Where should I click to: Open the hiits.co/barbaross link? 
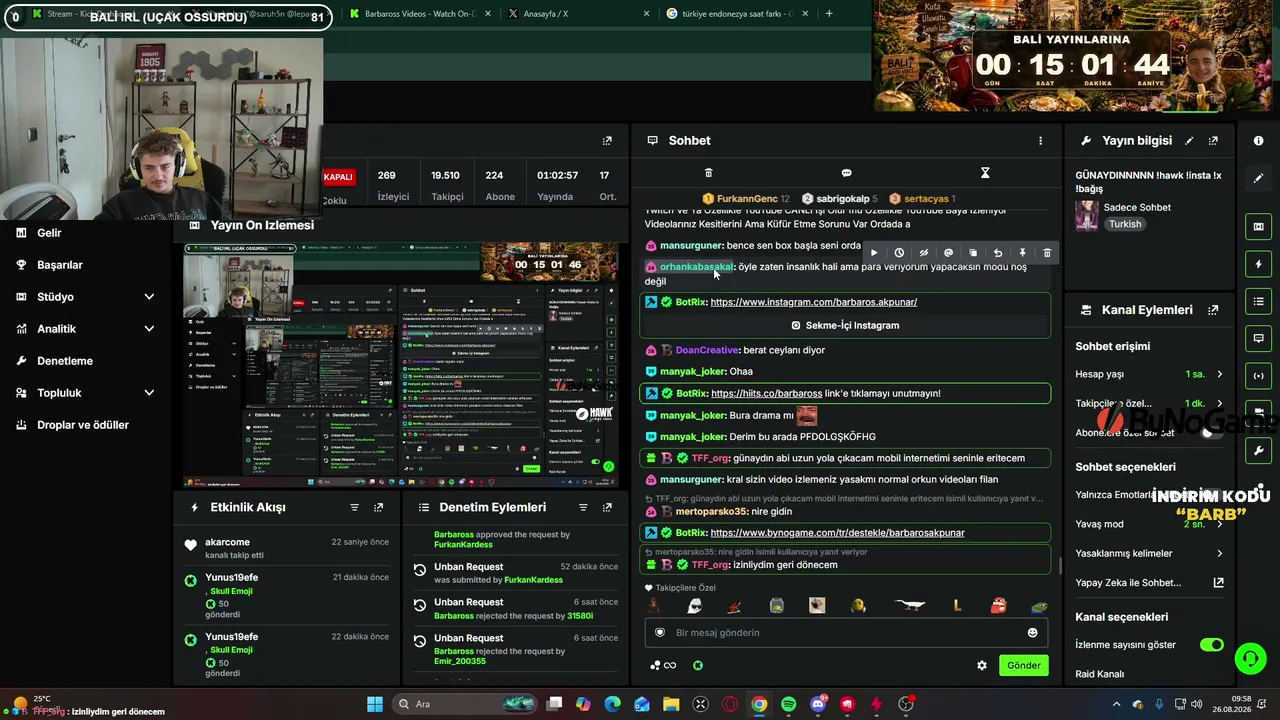point(766,393)
